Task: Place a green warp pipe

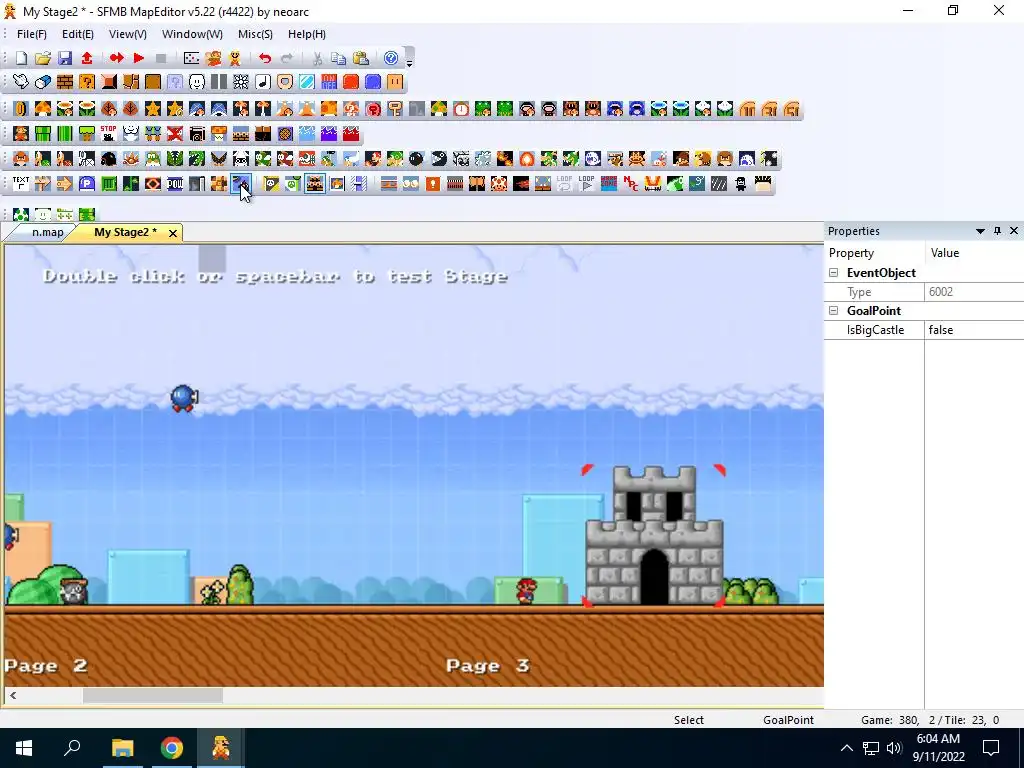Action: 43,134
